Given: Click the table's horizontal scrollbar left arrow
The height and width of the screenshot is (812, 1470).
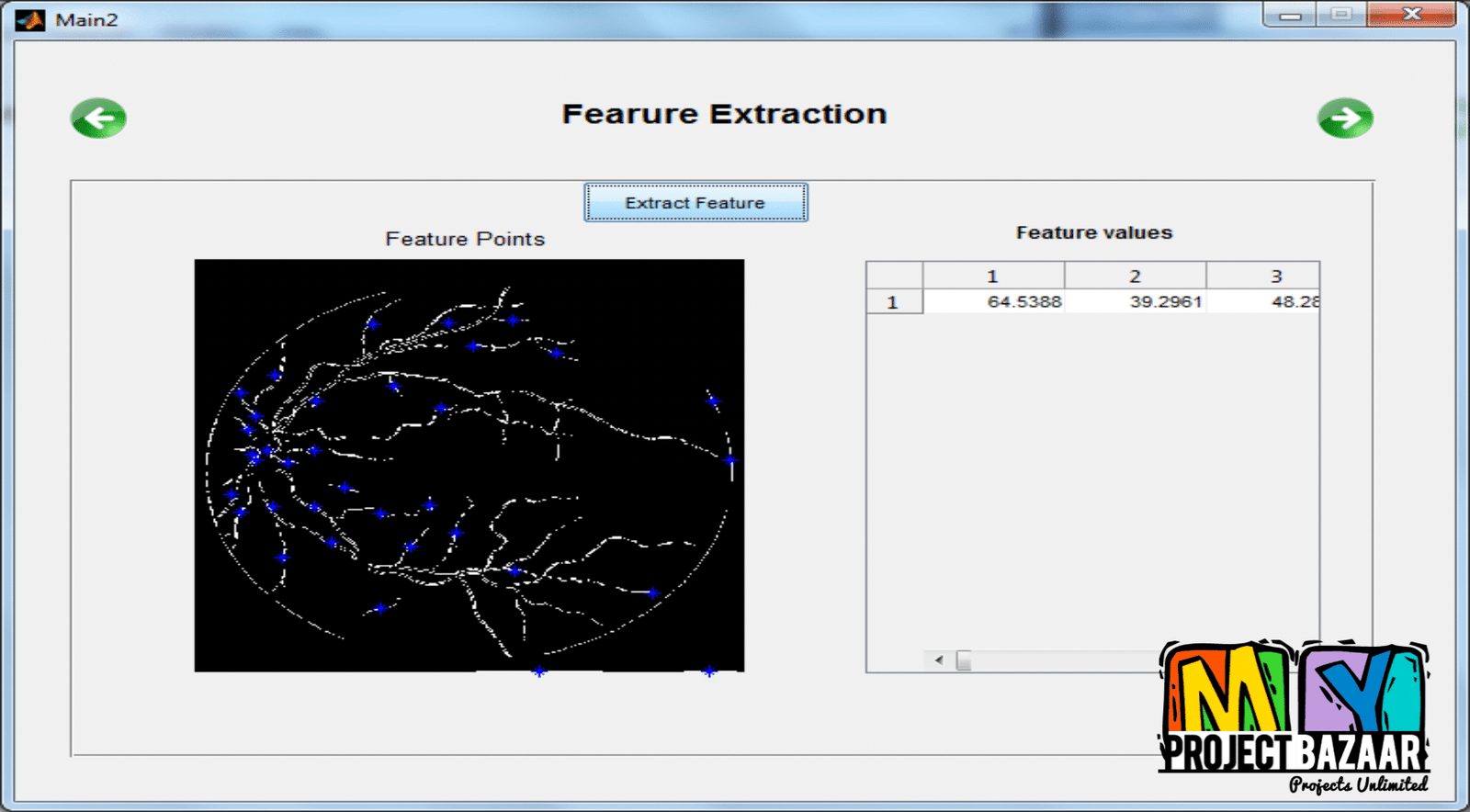Looking at the screenshot, I should click(x=938, y=660).
